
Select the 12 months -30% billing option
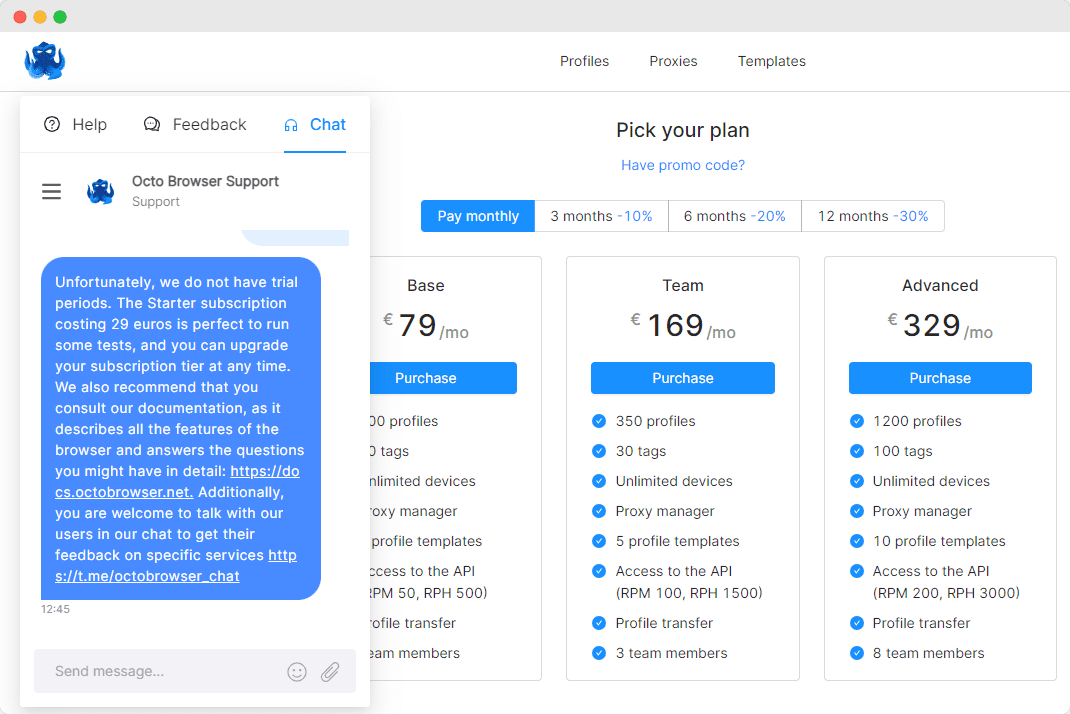point(873,216)
